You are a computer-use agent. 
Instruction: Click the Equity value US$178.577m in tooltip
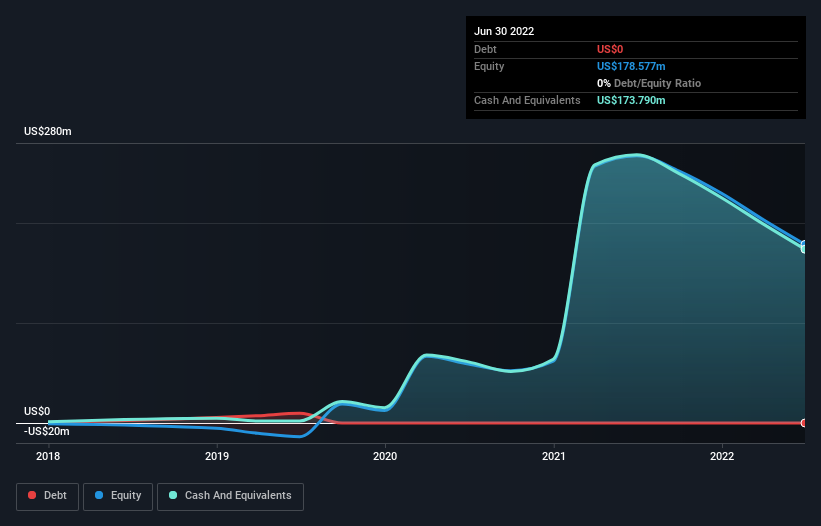point(631,66)
